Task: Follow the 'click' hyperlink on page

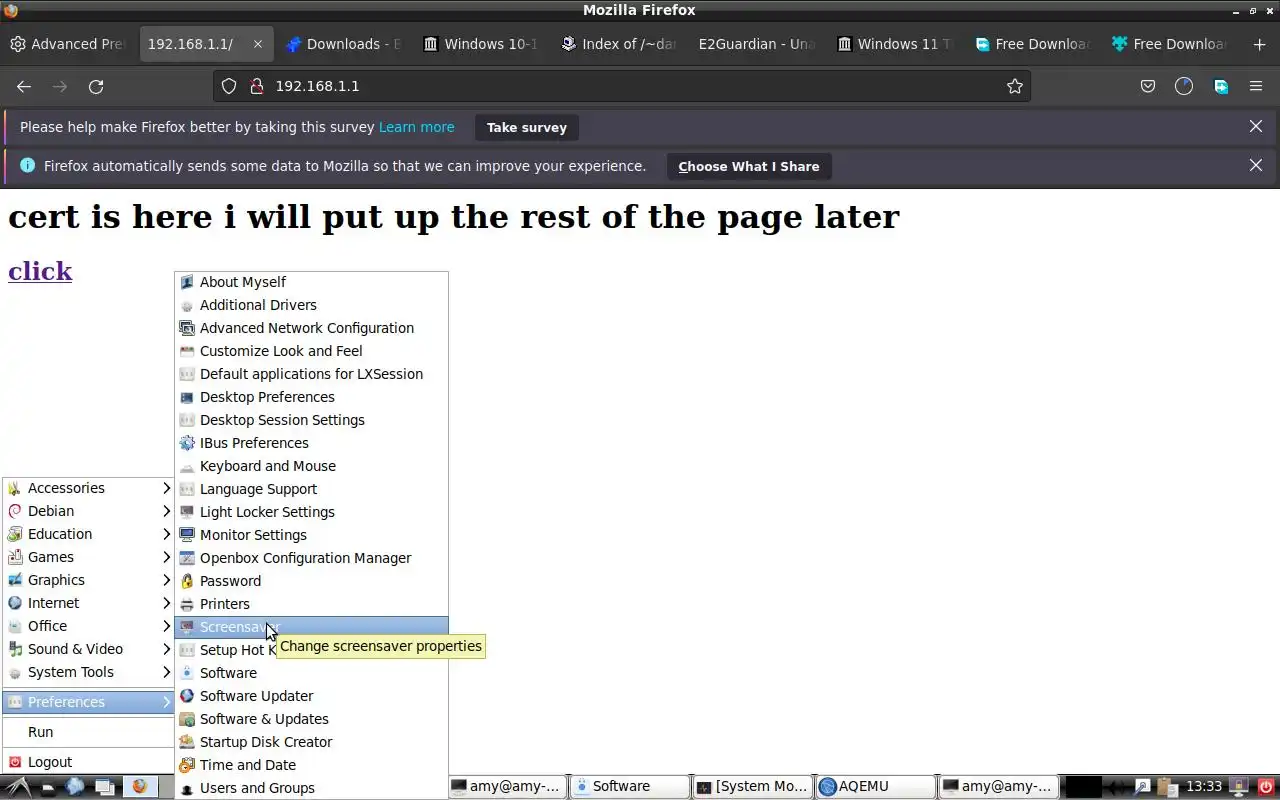Action: pos(40,271)
